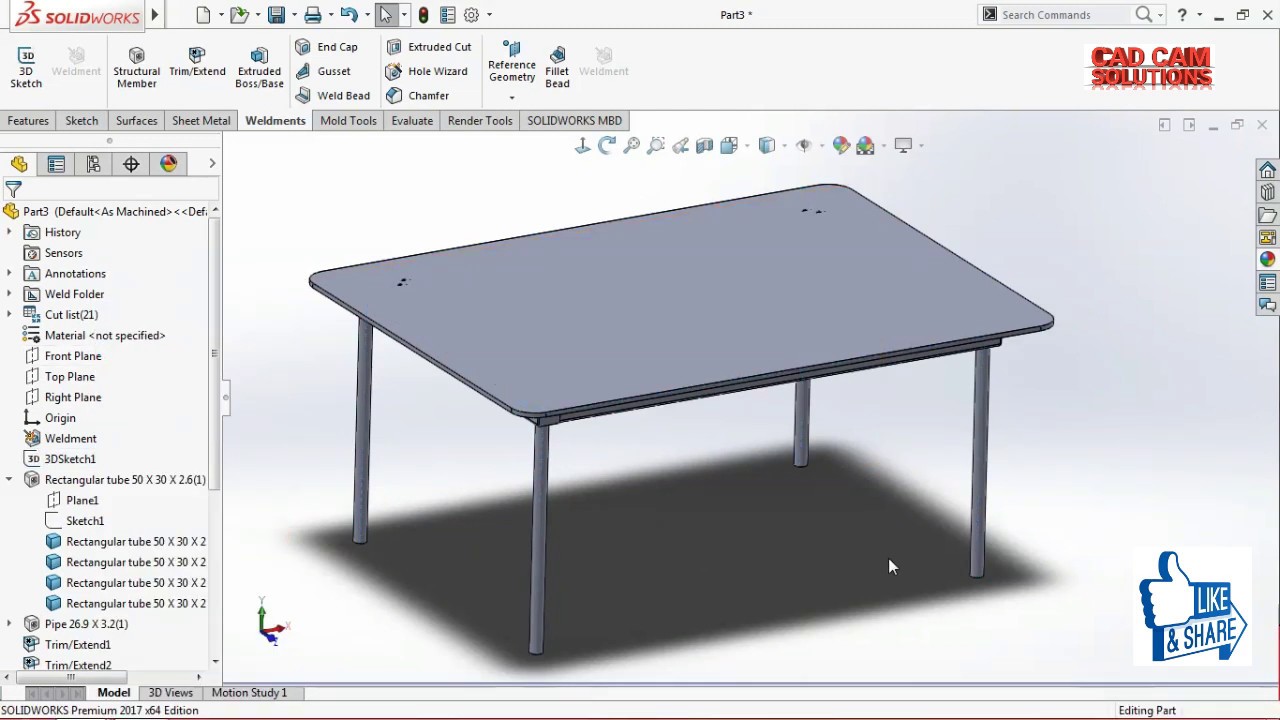Viewport: 1280px width, 720px height.
Task: Select Top Plane in the tree
Action: point(70,377)
